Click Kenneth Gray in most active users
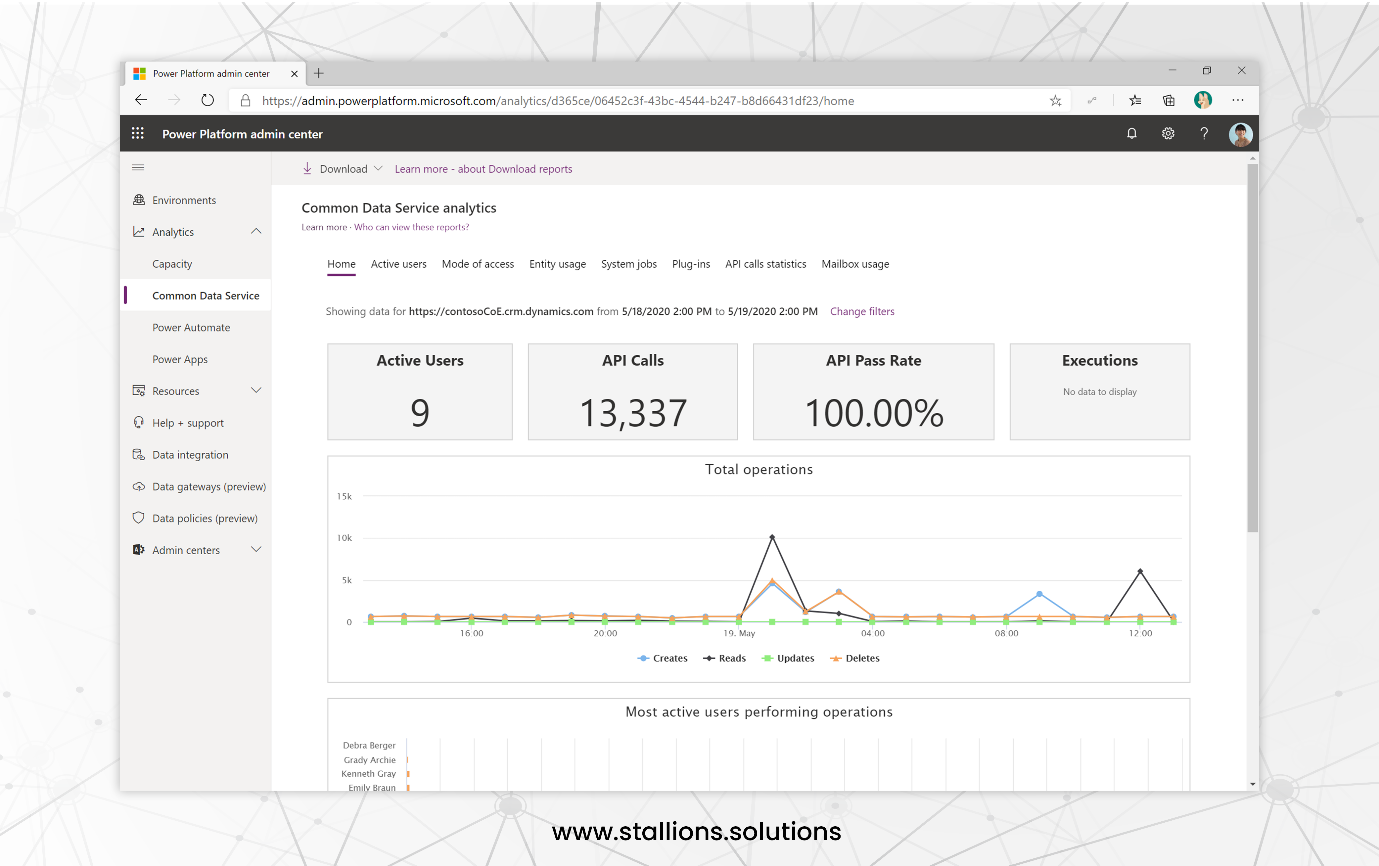The width and height of the screenshot is (1379, 866). (x=369, y=774)
